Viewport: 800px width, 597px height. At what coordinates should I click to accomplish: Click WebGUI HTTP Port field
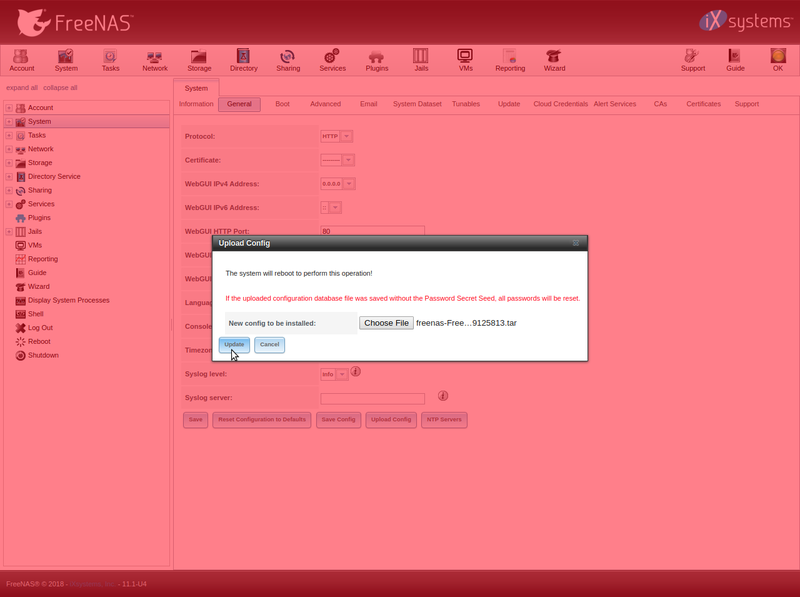point(372,231)
